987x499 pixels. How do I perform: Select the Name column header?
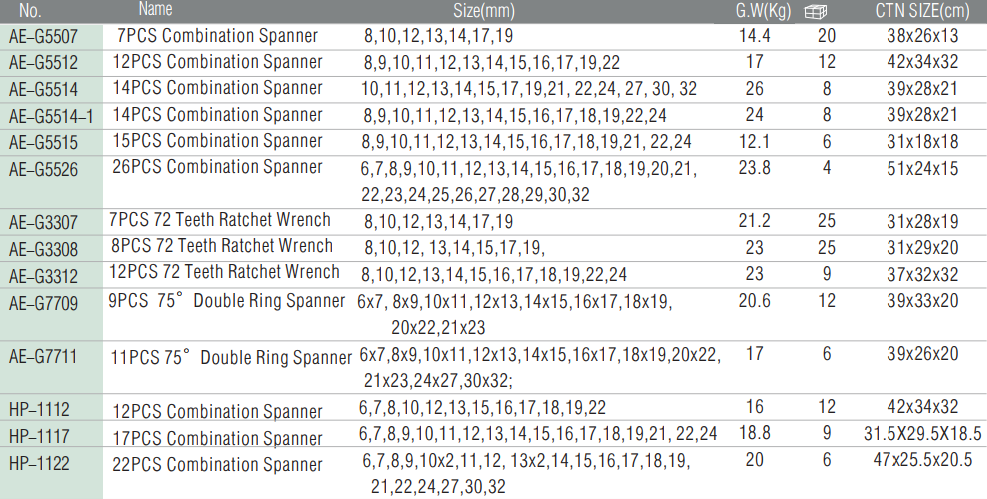click(155, 9)
